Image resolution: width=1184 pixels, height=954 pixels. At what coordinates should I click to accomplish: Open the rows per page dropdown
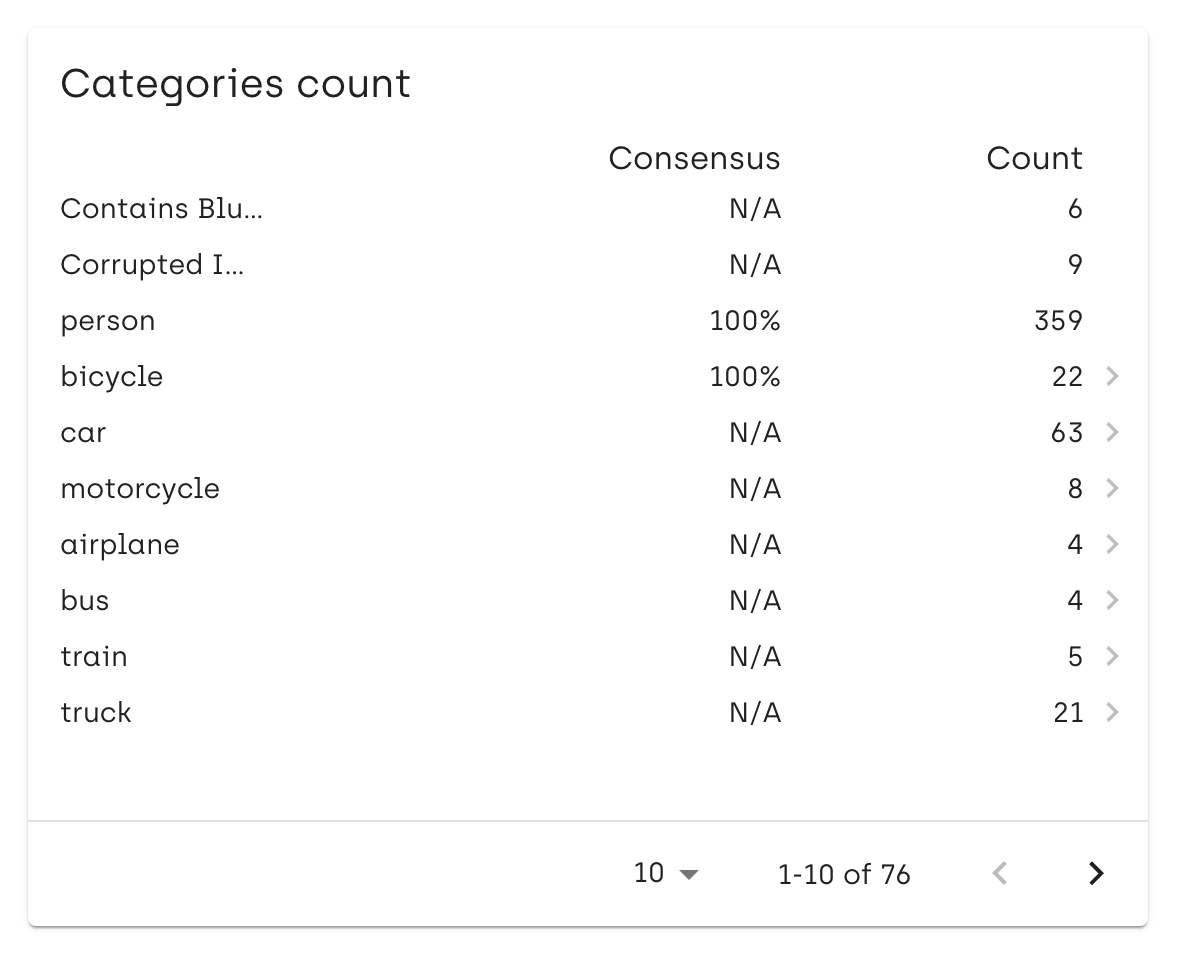[x=666, y=873]
